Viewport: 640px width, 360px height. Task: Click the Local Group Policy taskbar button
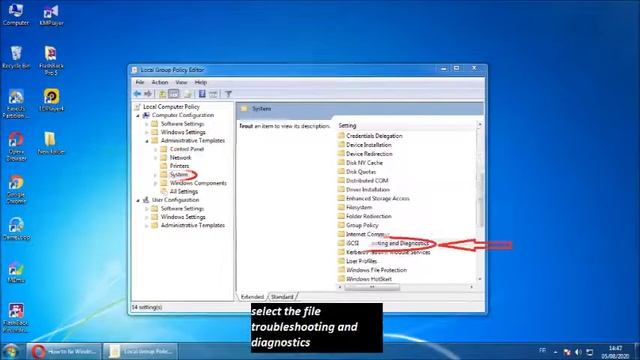140,351
